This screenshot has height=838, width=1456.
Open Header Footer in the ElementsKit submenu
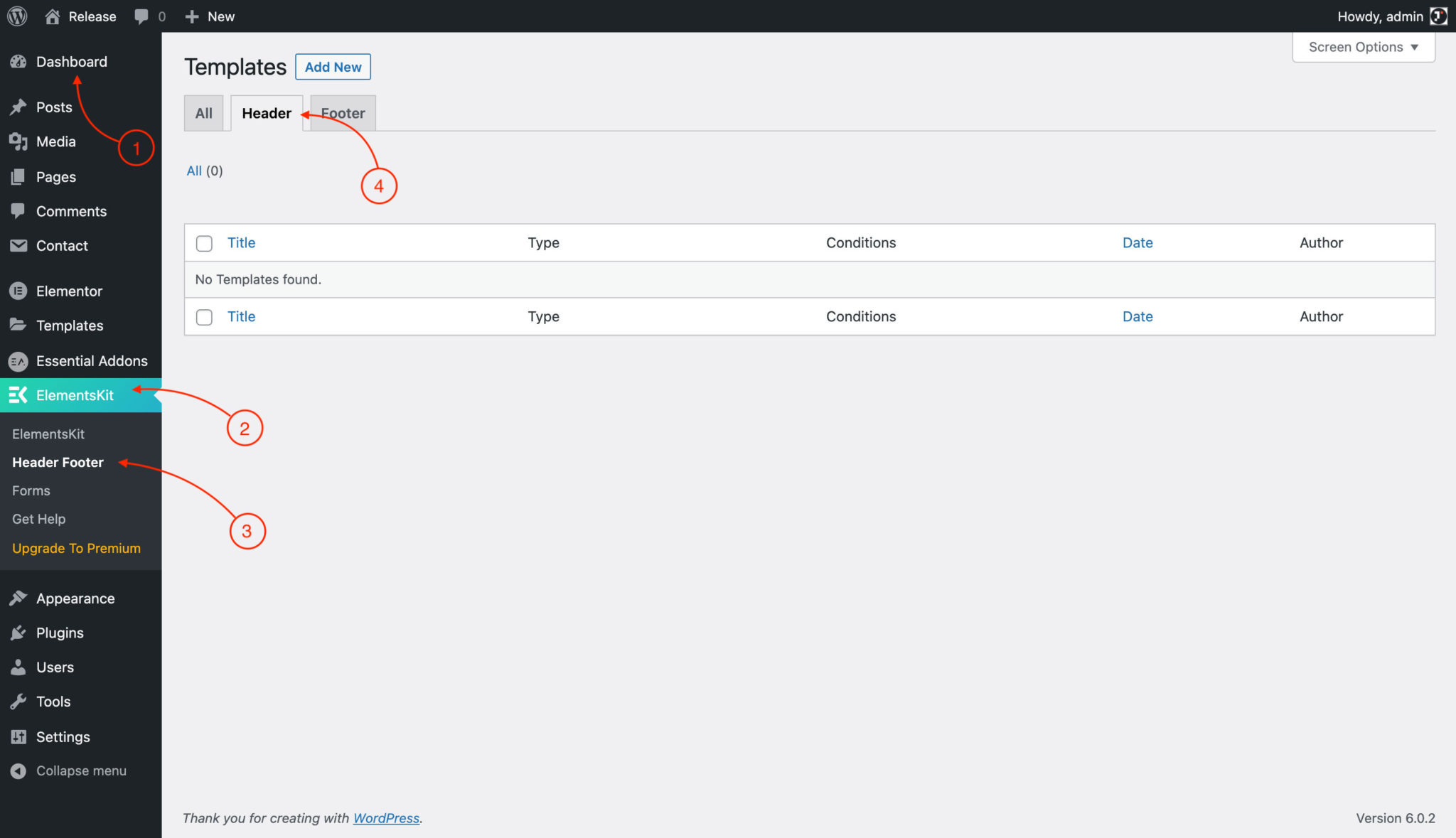pos(57,462)
